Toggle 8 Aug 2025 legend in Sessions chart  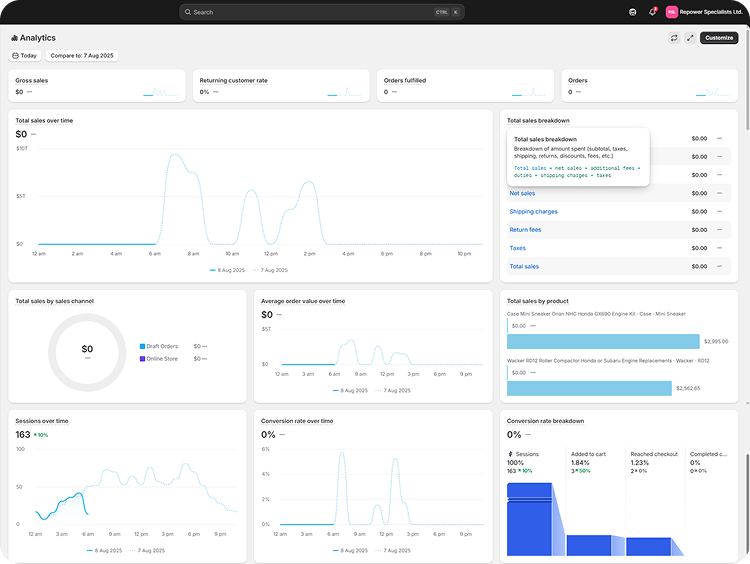[x=104, y=551]
